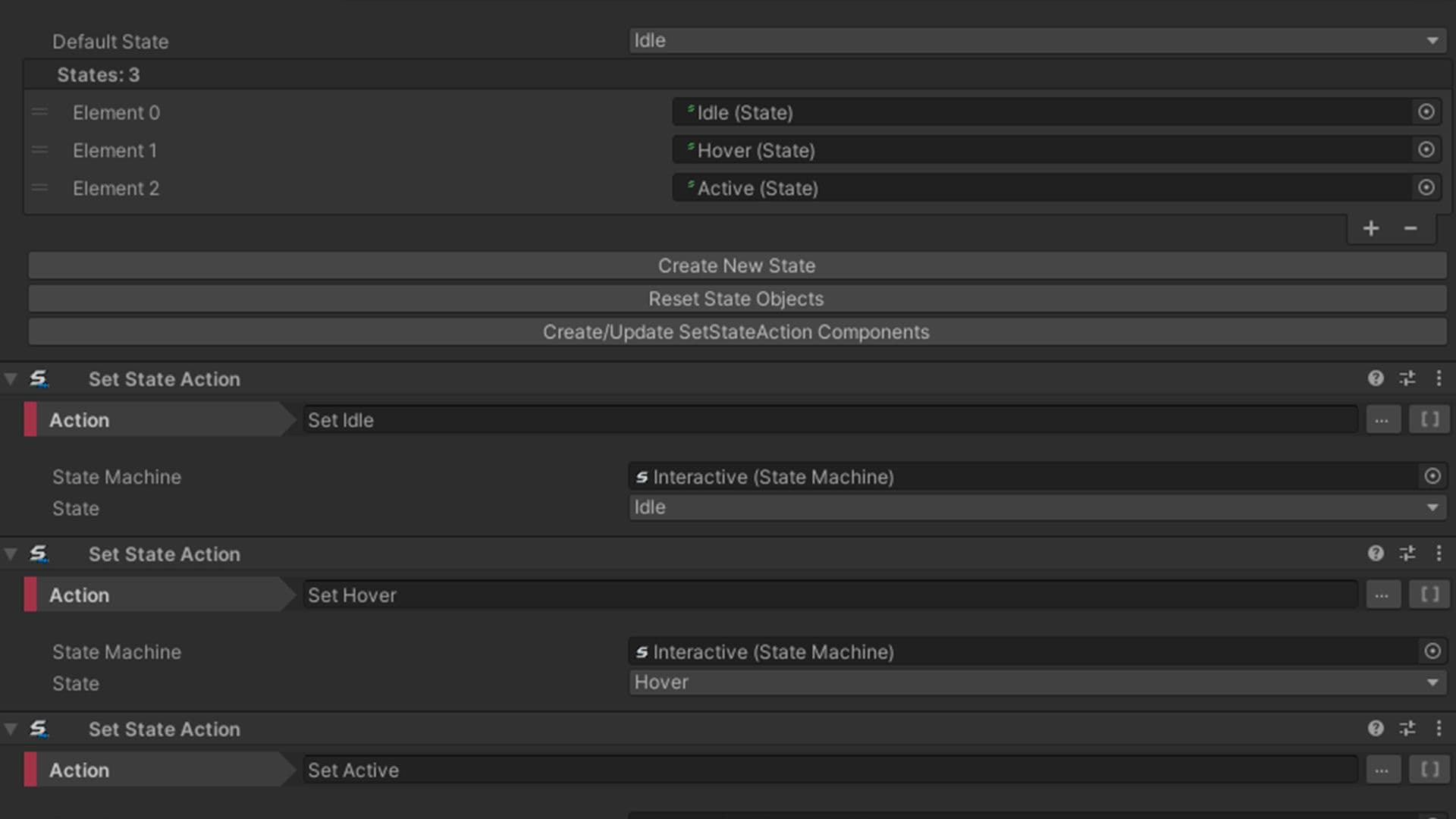1456x819 pixels.
Task: Click the bracket '[ ]' button on Set Active action
Action: 1429,769
